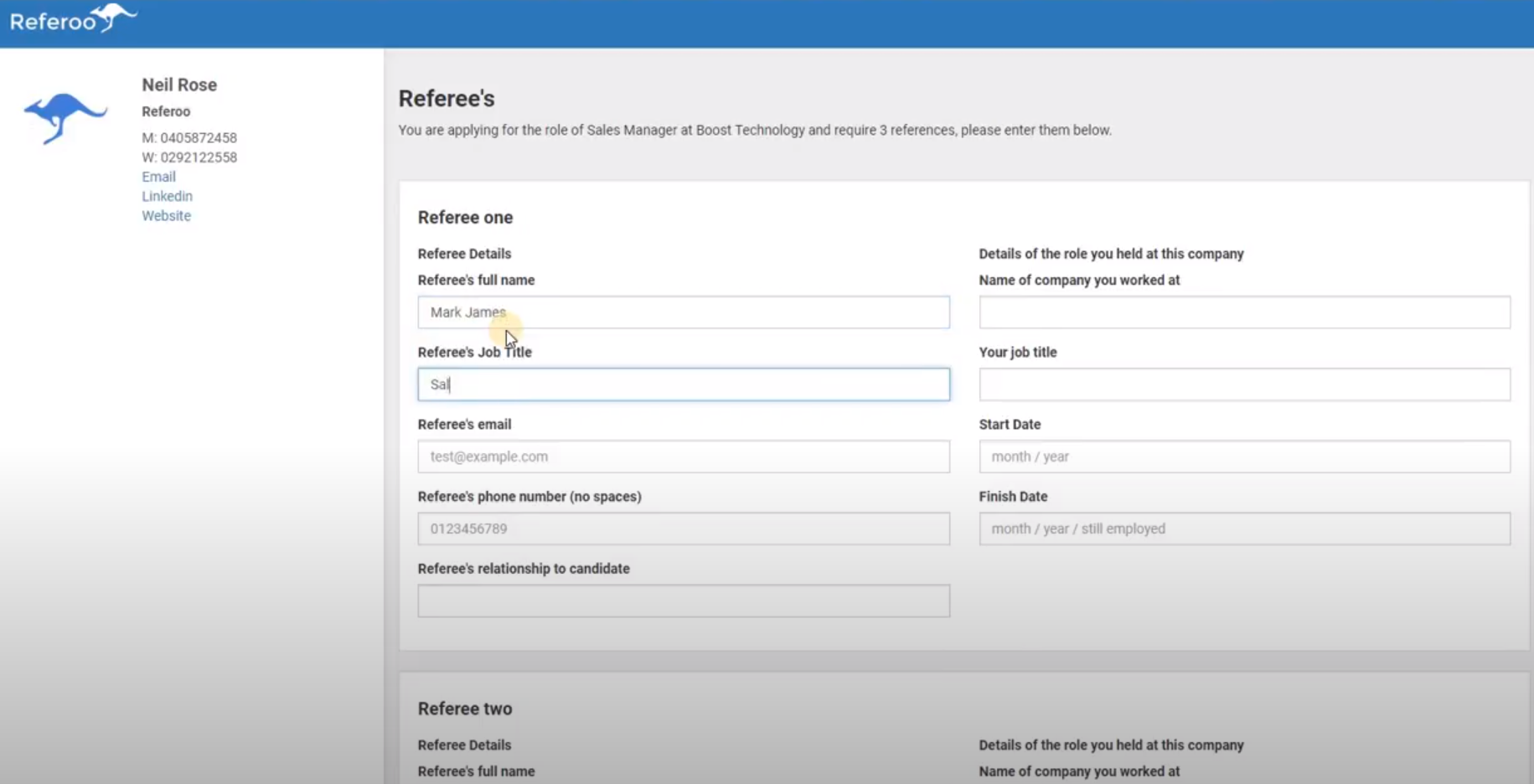Click the Neil Rose contact name
The image size is (1534, 784).
tap(179, 85)
